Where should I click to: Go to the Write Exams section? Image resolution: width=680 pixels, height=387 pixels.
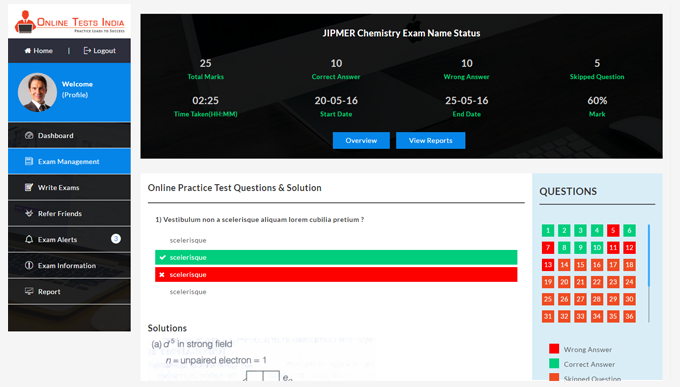[69, 187]
